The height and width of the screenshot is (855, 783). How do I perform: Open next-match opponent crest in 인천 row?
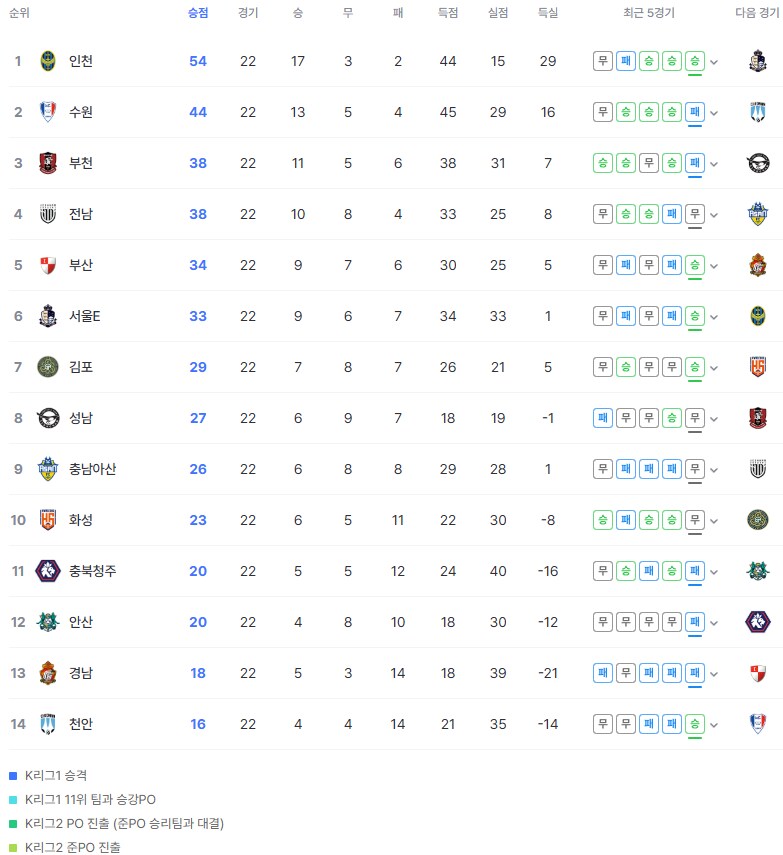click(758, 61)
